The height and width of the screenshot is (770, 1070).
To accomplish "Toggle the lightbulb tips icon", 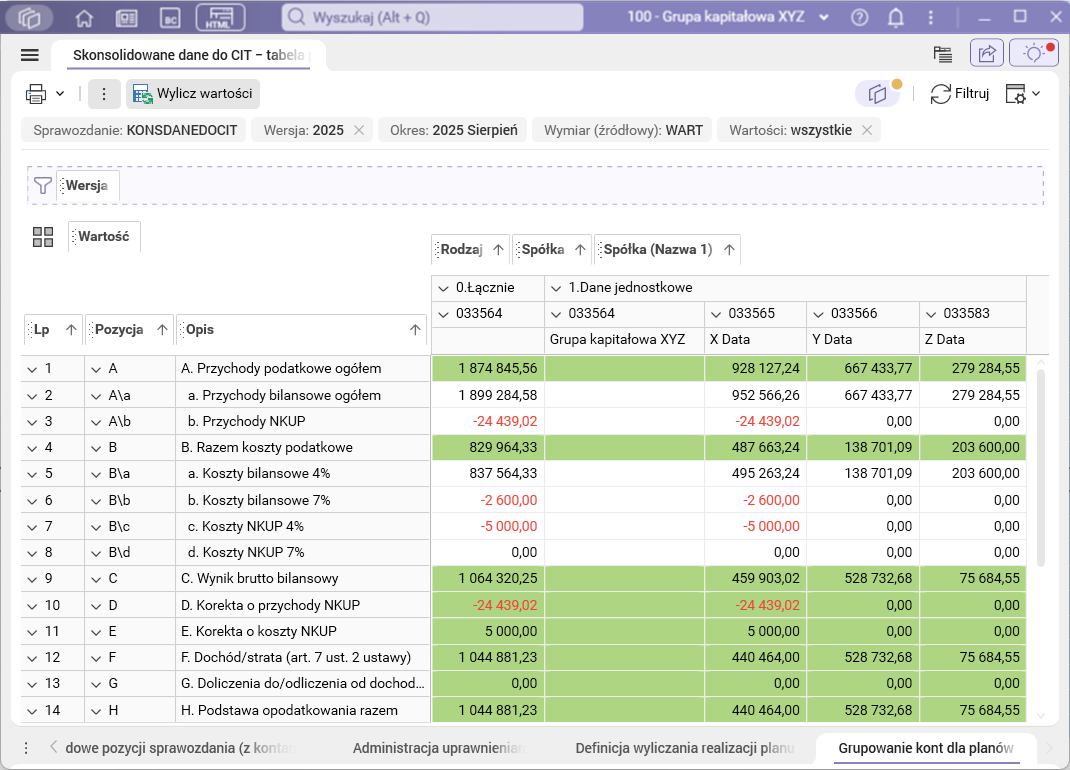I will coord(1034,54).
